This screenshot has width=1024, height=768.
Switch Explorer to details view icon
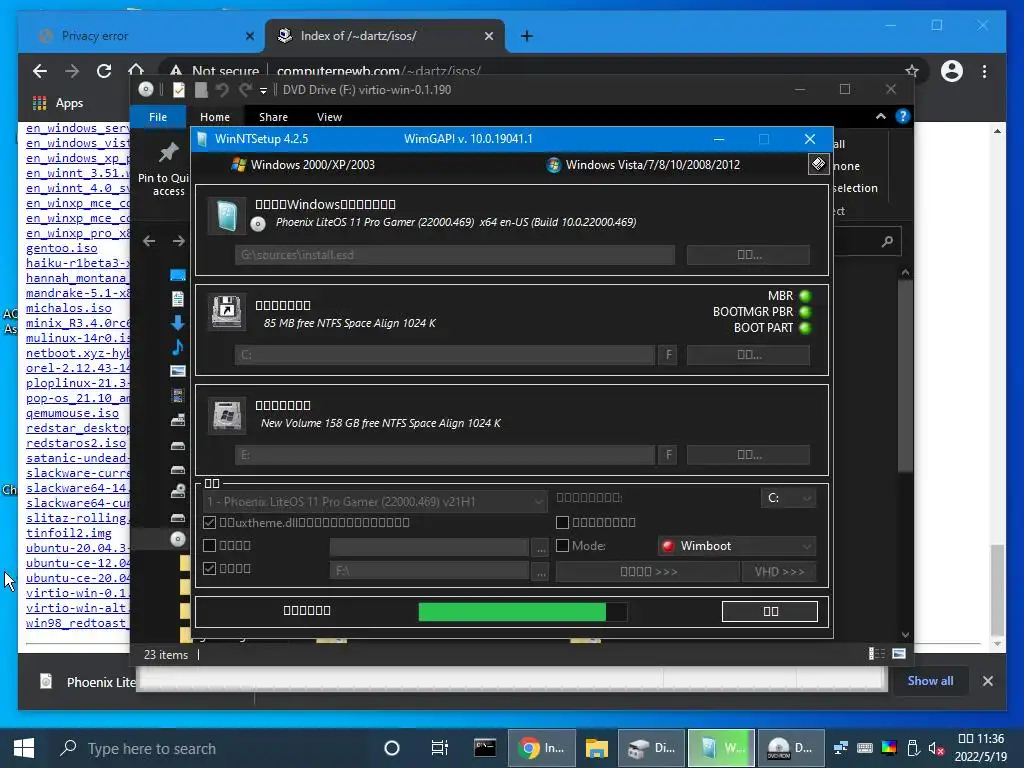point(876,654)
